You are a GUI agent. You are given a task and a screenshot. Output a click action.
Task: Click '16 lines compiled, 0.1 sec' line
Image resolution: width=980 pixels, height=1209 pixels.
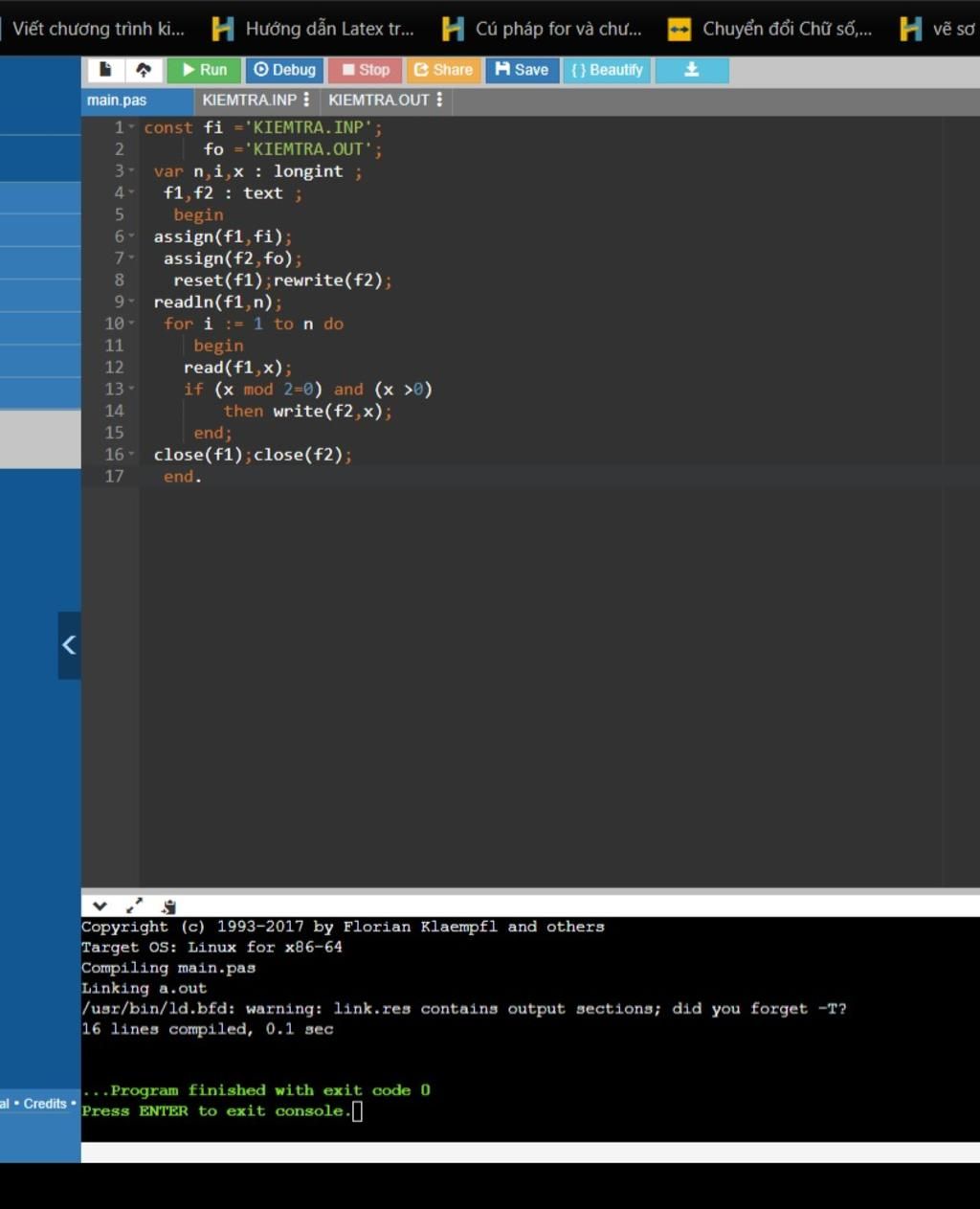click(208, 1029)
